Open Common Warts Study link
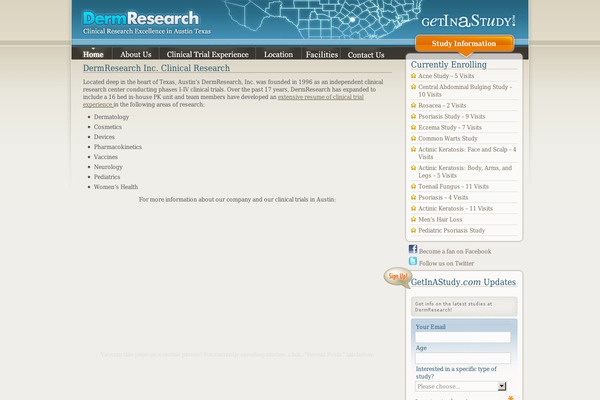The width and height of the screenshot is (600, 400). coord(448,139)
